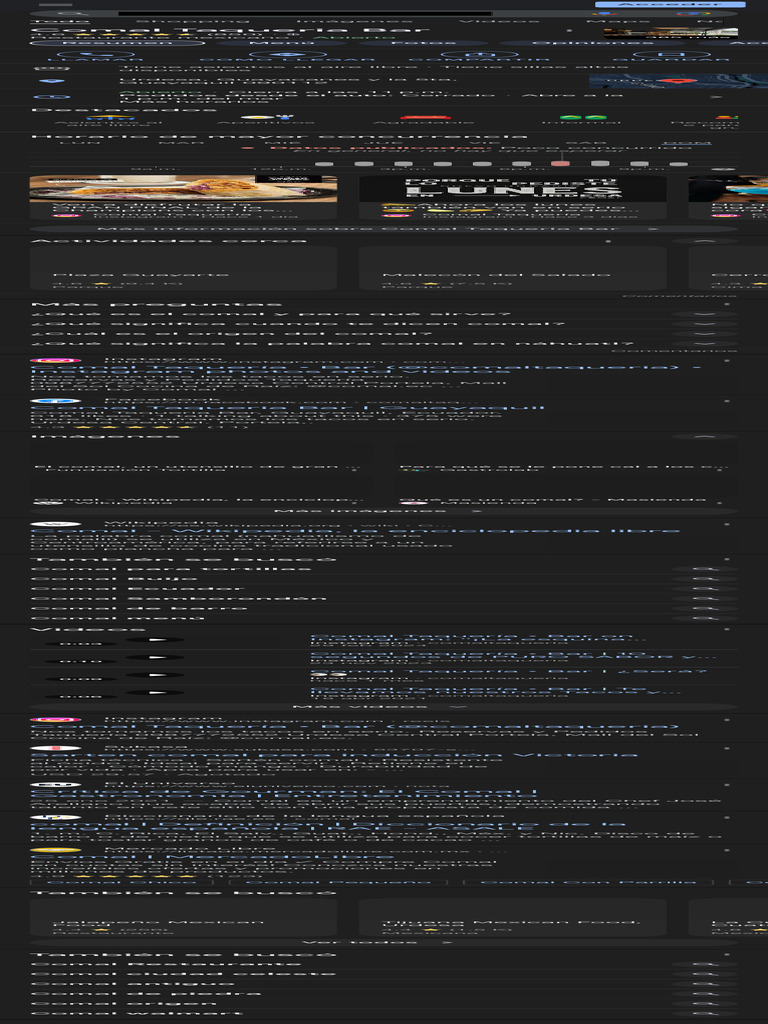
Task: Open the Jalapeño Mexican restaurant card
Action: pyautogui.click(x=184, y=918)
